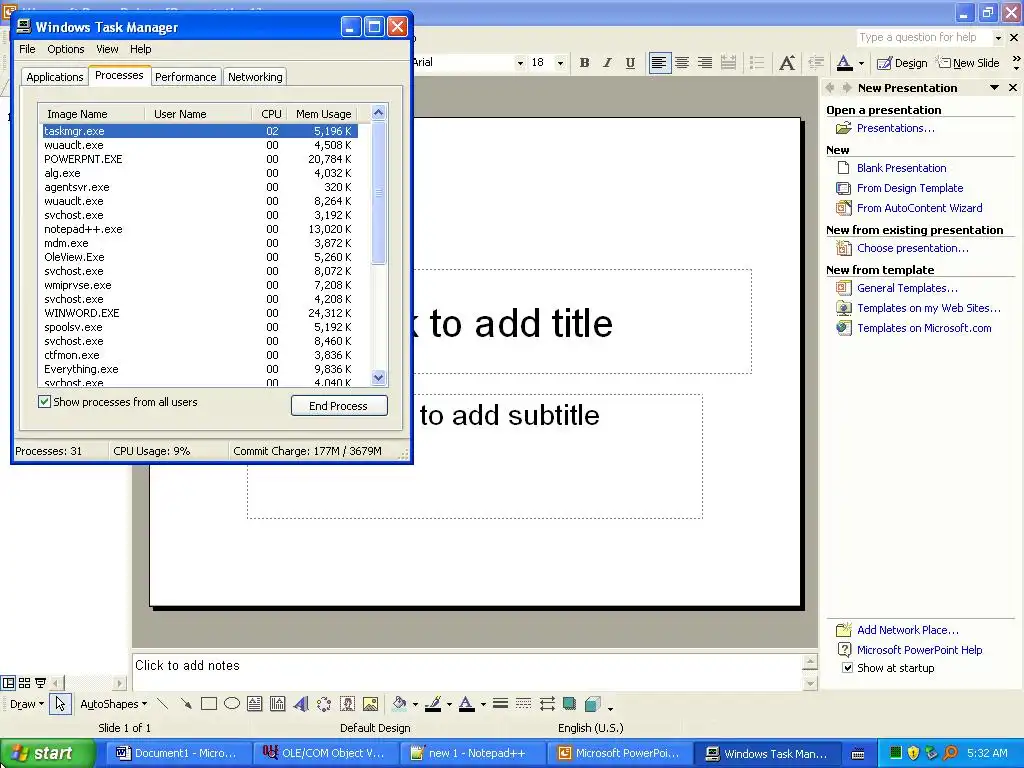
Task: Insert WordArt from Drawing toolbar
Action: pyautogui.click(x=300, y=704)
